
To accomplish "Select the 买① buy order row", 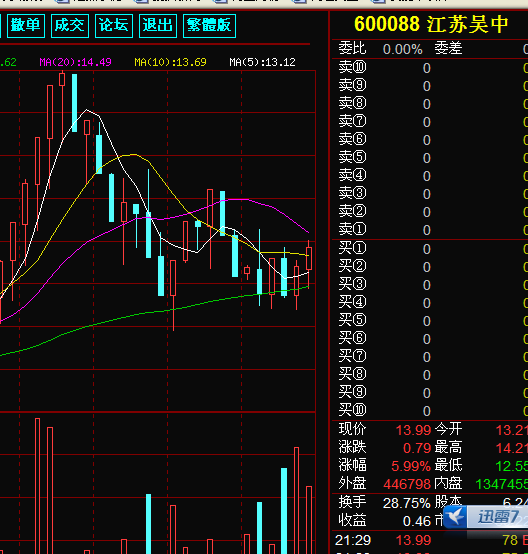I will (430, 248).
